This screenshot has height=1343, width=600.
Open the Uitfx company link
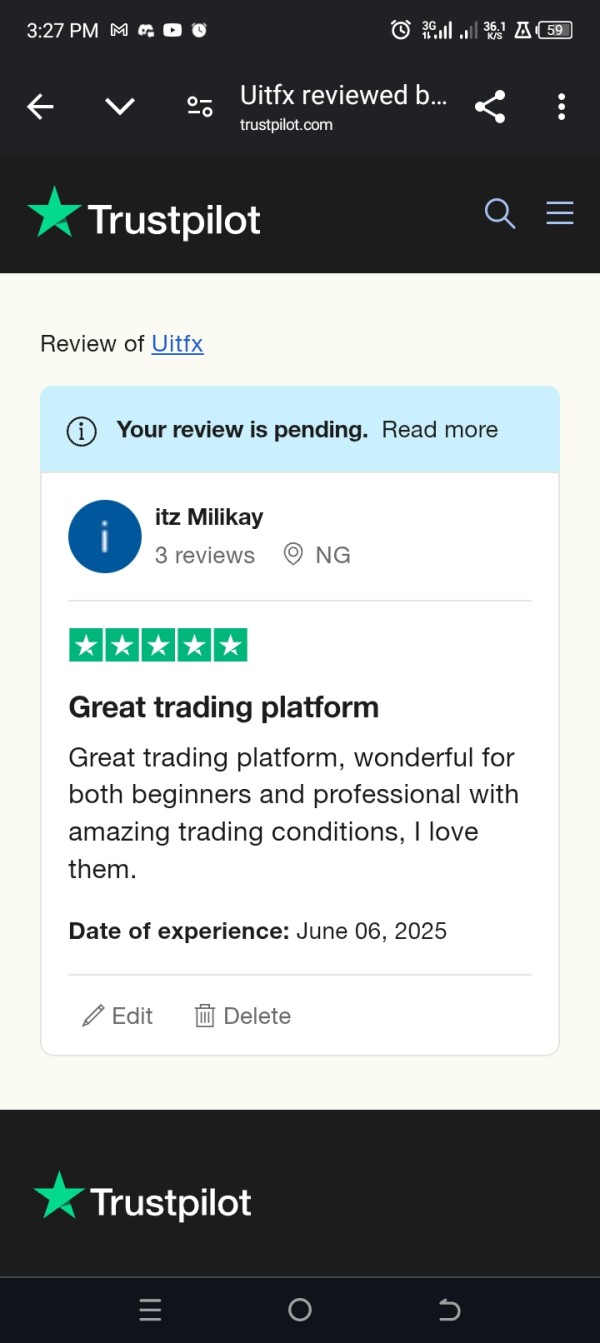[x=177, y=344]
